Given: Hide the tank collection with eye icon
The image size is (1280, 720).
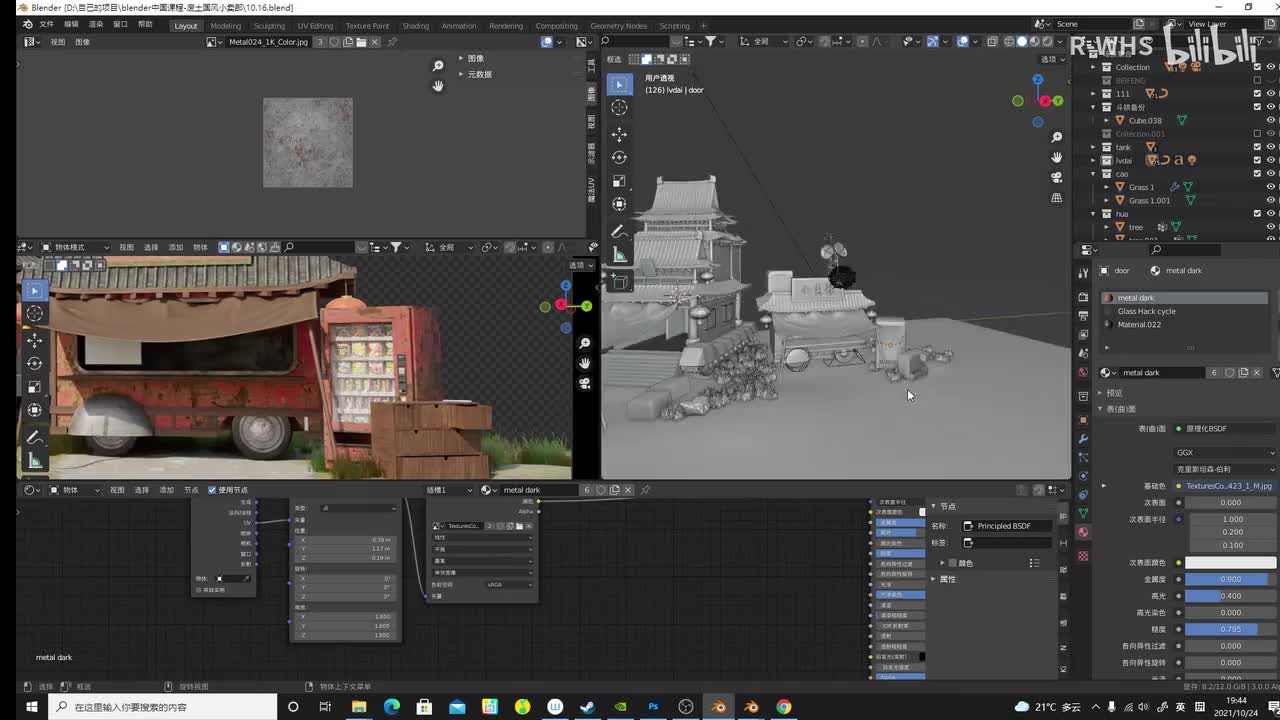Looking at the screenshot, I should (1271, 147).
